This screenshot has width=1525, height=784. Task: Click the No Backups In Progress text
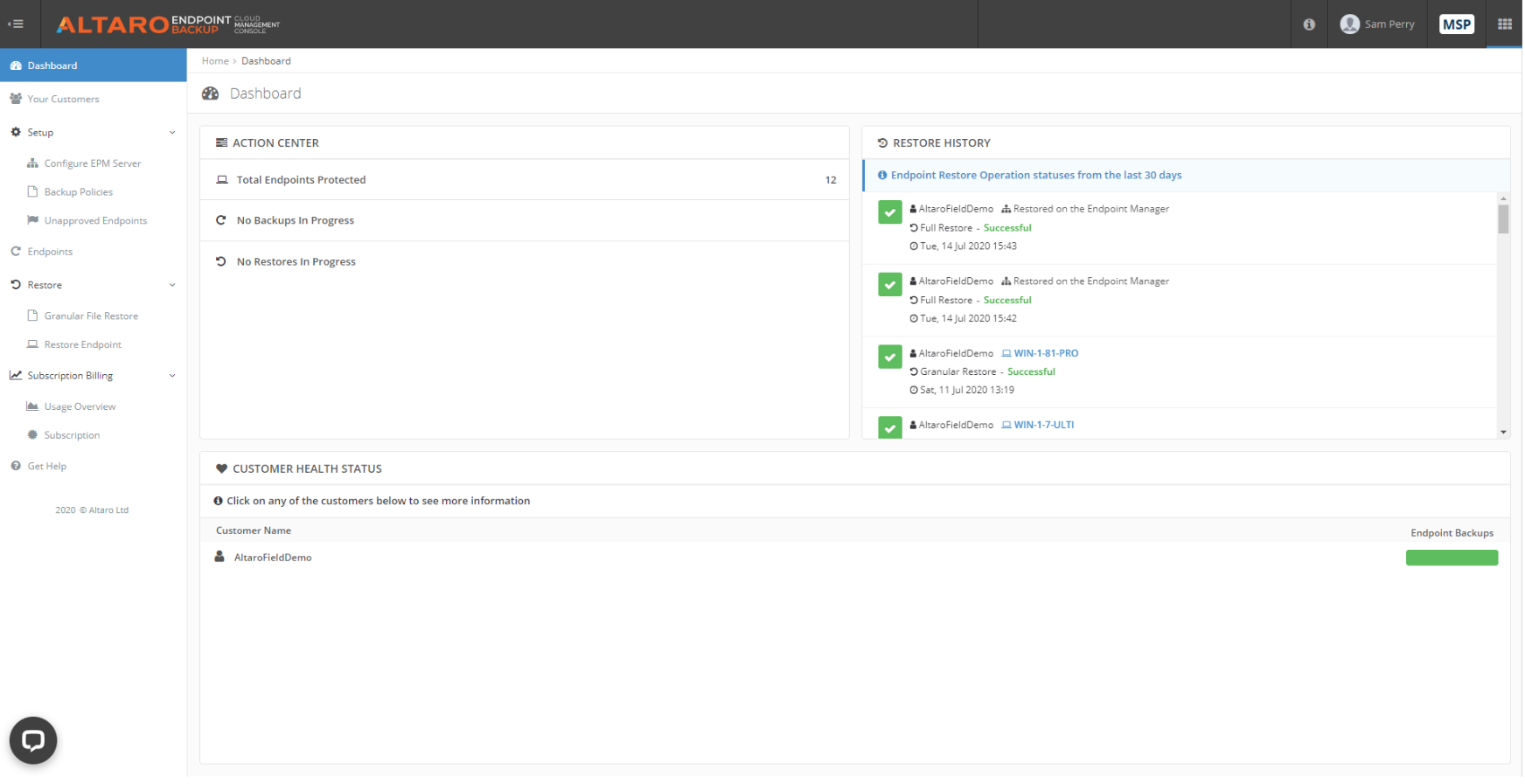(296, 221)
